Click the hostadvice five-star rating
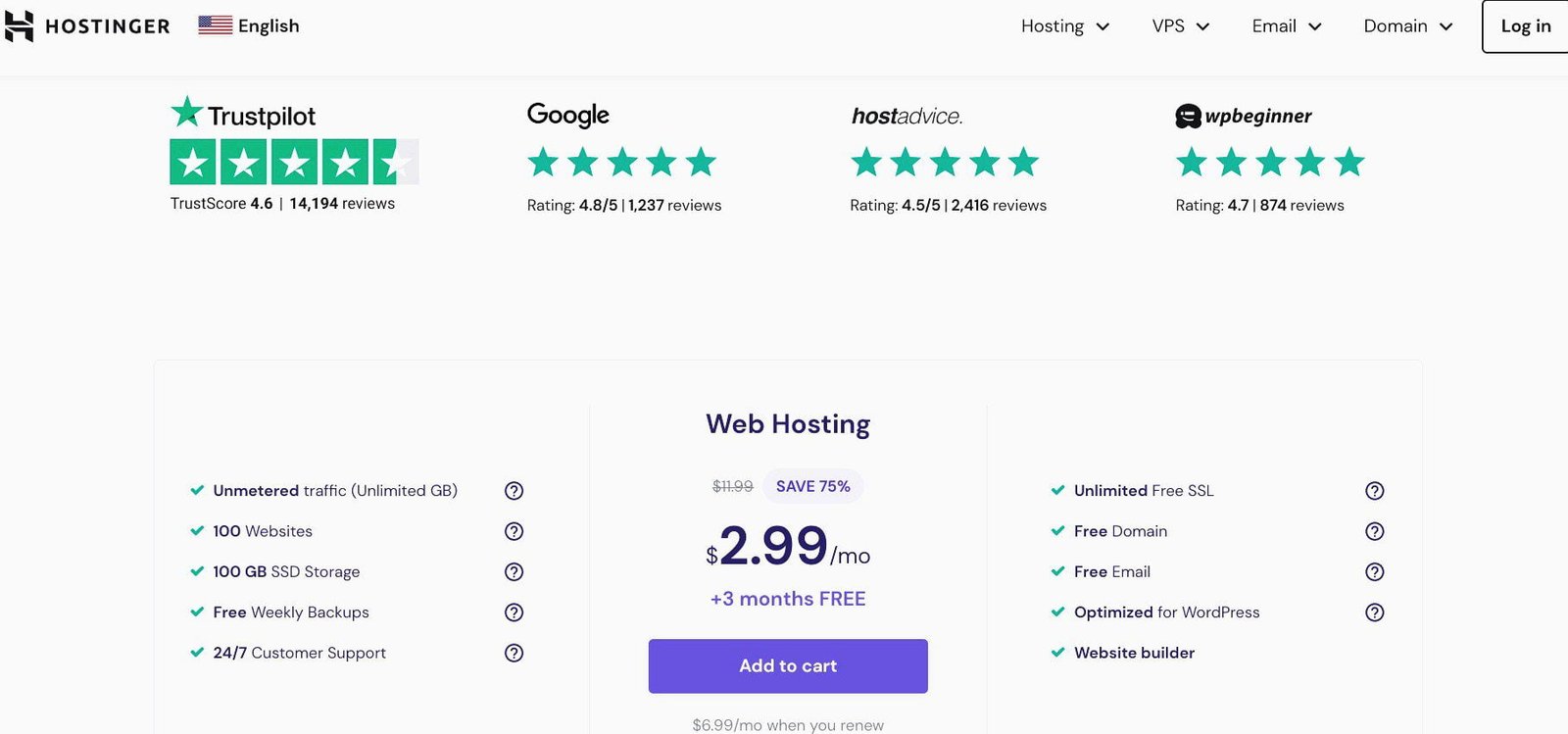 click(945, 162)
